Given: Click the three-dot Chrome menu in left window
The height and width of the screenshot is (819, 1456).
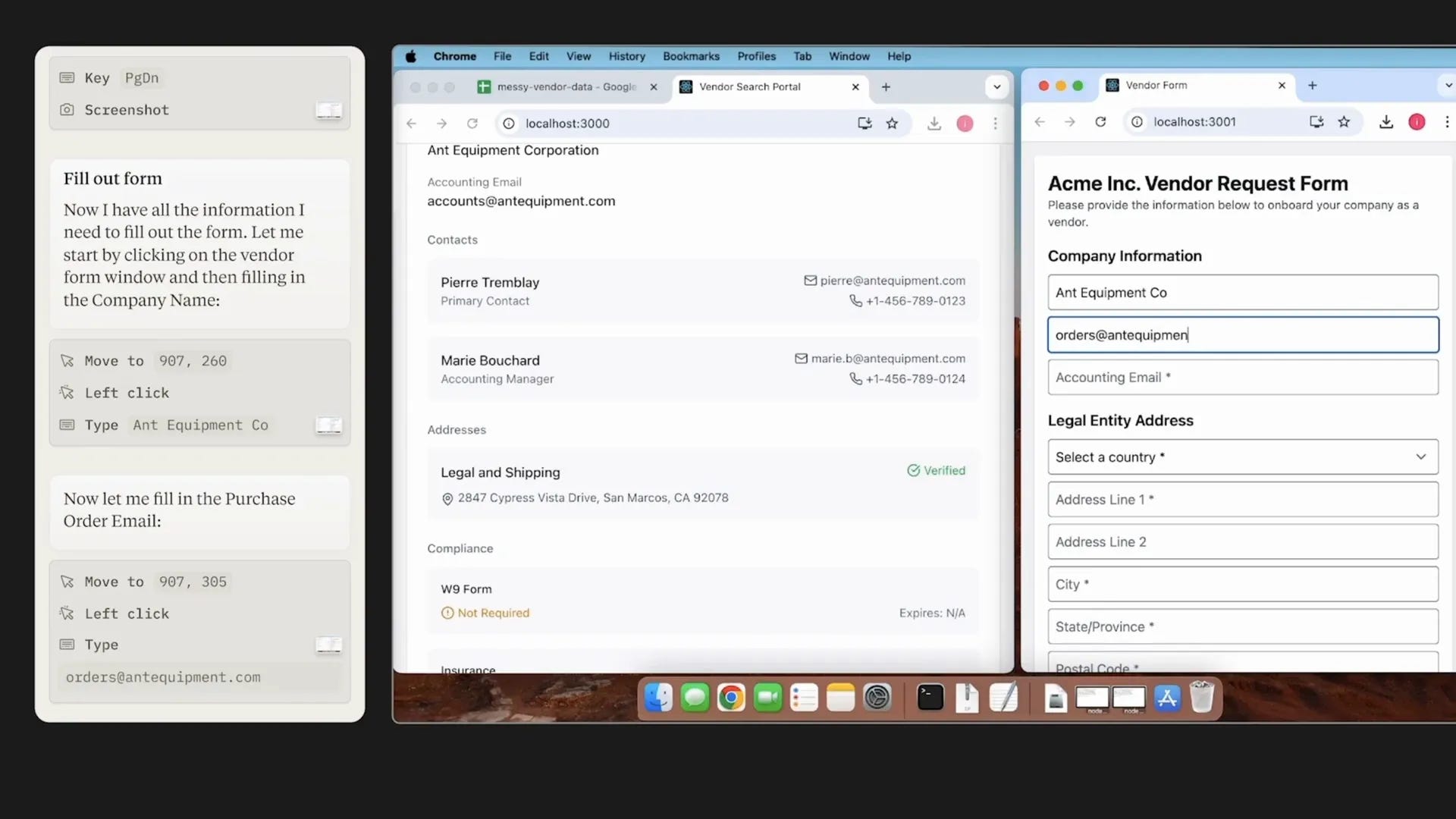Looking at the screenshot, I should click(995, 124).
